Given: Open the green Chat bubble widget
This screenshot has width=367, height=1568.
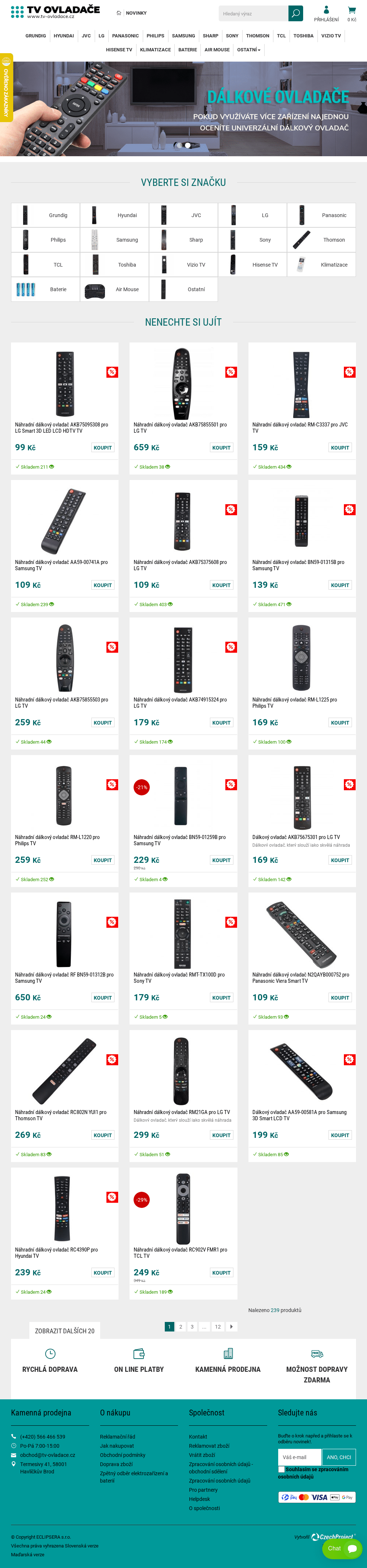Looking at the screenshot, I should (342, 1548).
